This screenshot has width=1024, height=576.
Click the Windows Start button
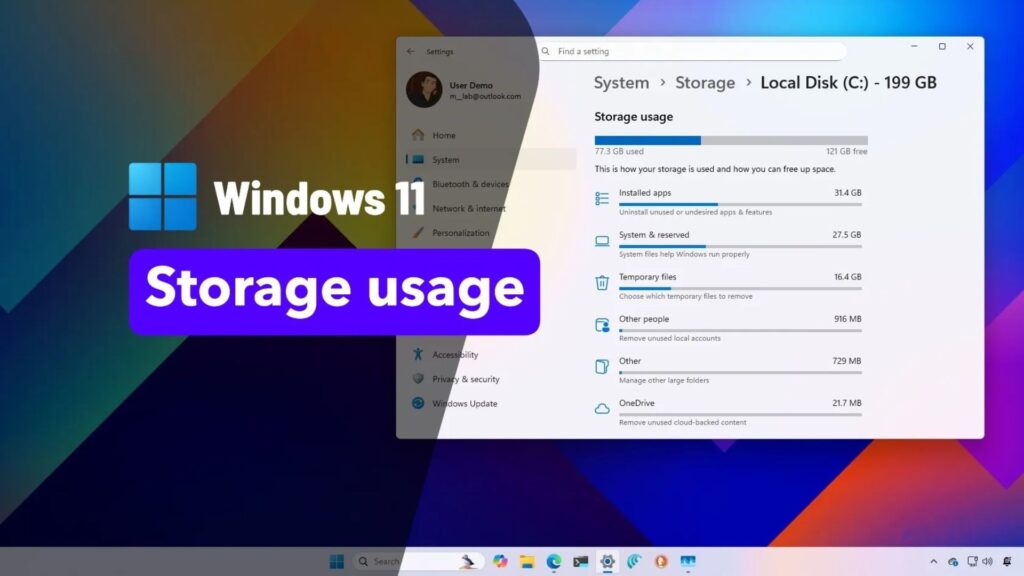tap(337, 561)
